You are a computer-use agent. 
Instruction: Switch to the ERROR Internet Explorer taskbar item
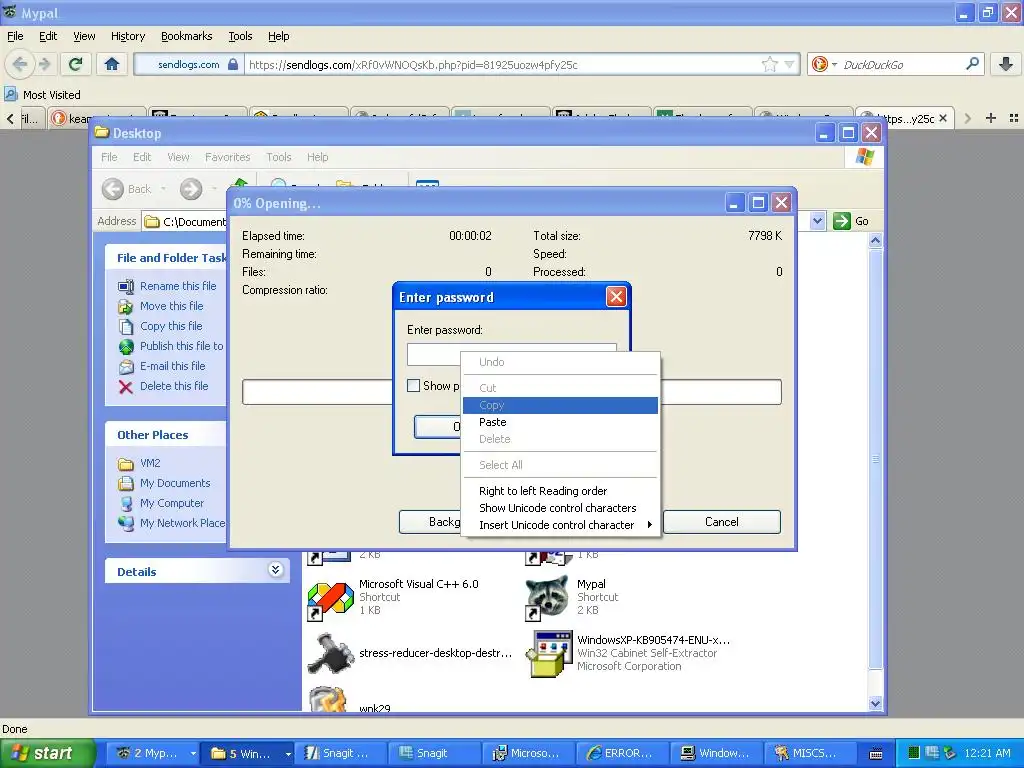tap(620, 753)
